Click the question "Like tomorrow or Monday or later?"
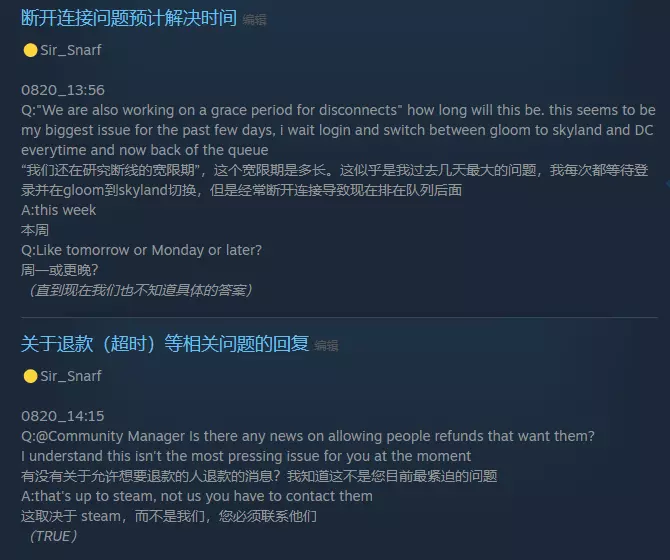Screen dimensions: 670x560 point(141,250)
